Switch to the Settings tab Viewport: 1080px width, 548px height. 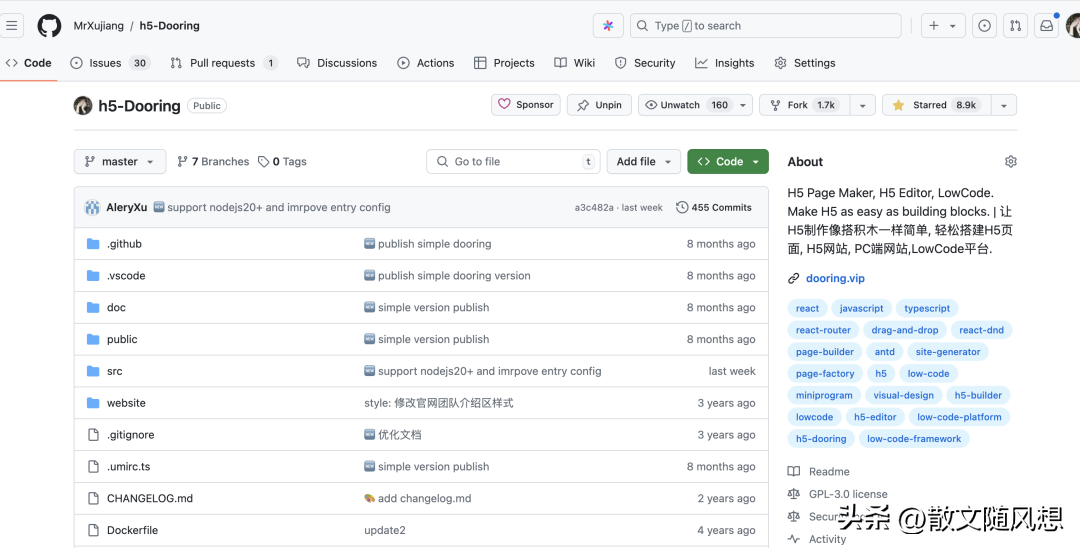pos(804,63)
